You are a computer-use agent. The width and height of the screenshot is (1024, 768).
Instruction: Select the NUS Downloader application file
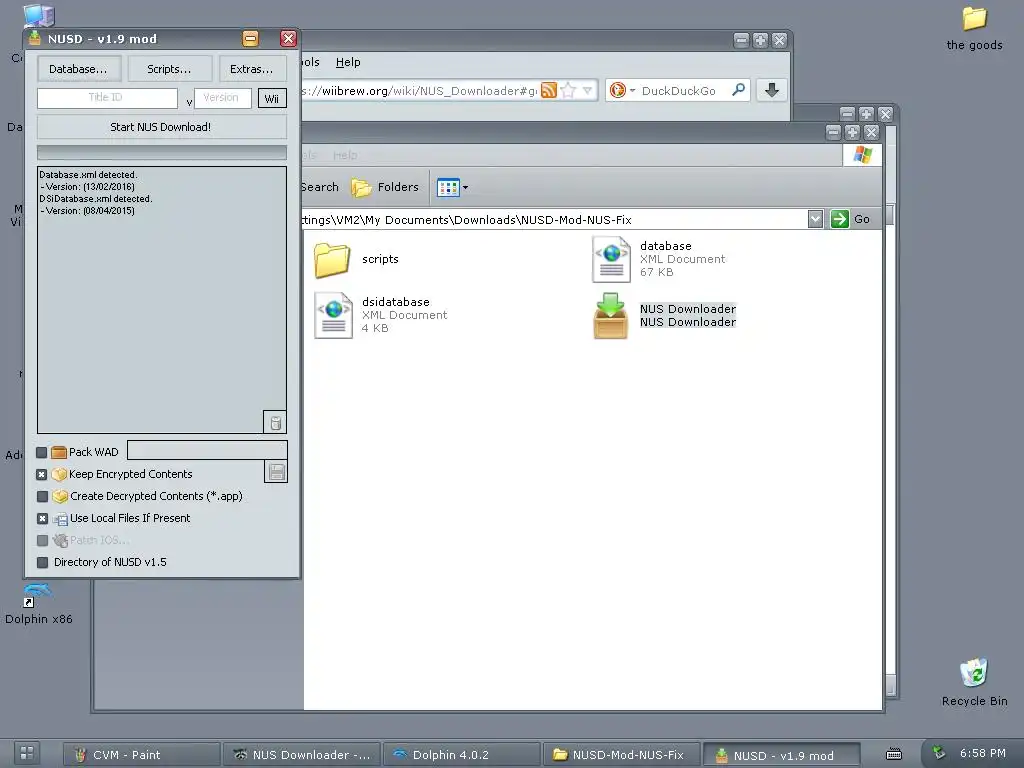point(664,315)
